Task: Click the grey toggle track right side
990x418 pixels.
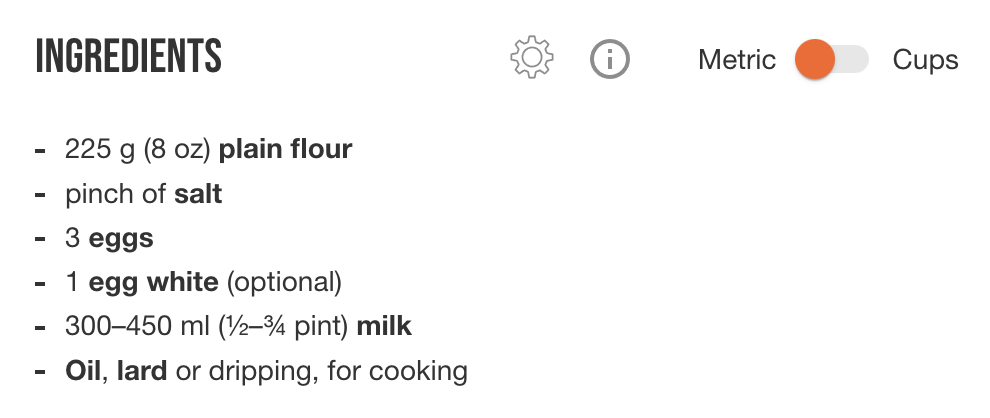Action: coord(852,59)
